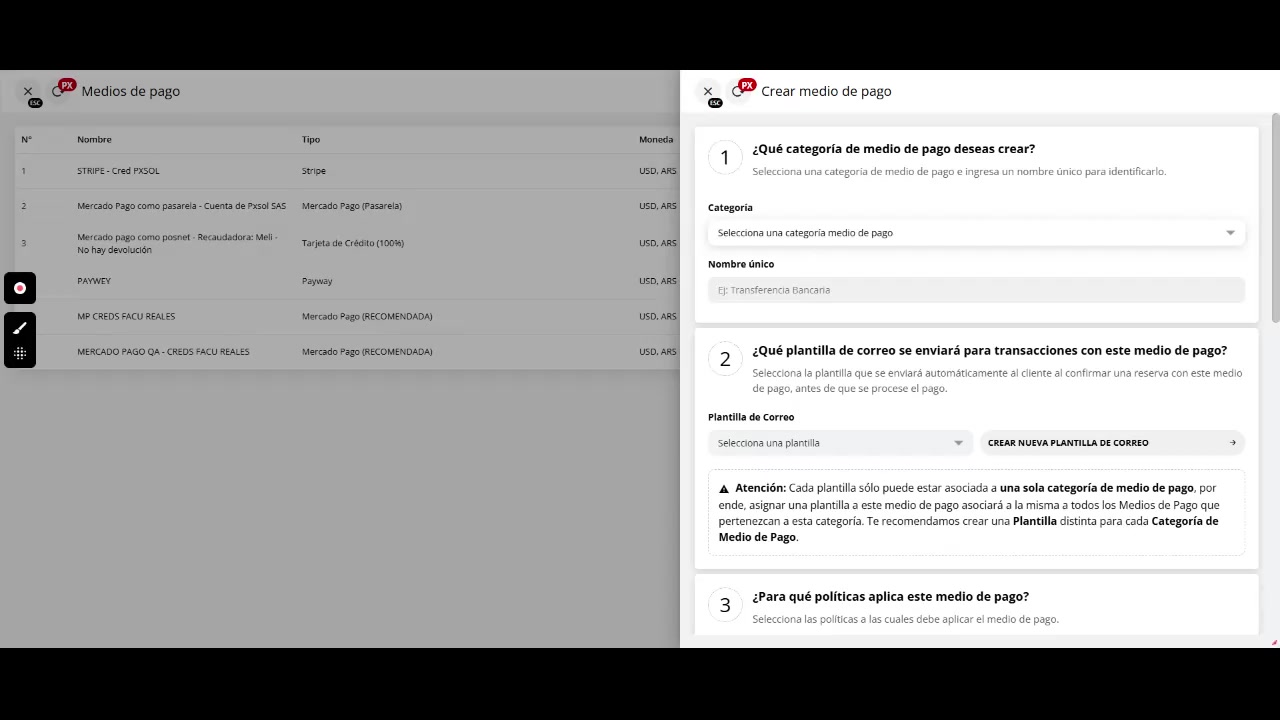Click the Categoría dropdown arrow
This screenshot has height=720, width=1280.
[1230, 233]
